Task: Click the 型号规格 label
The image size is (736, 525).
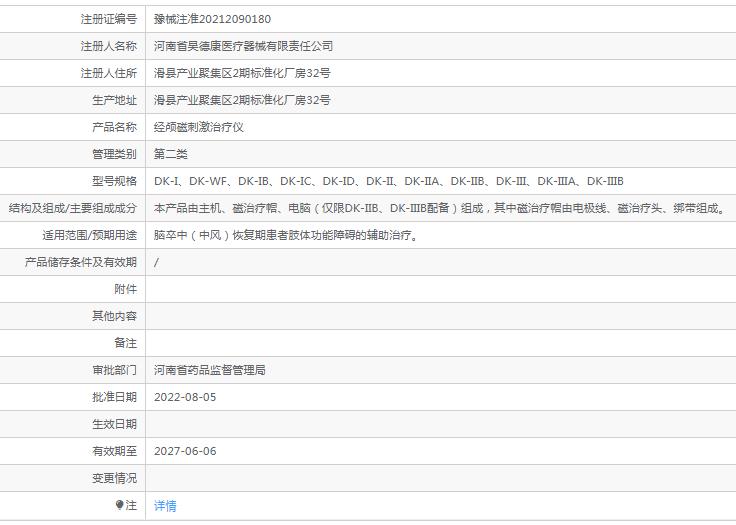Action: click(114, 181)
